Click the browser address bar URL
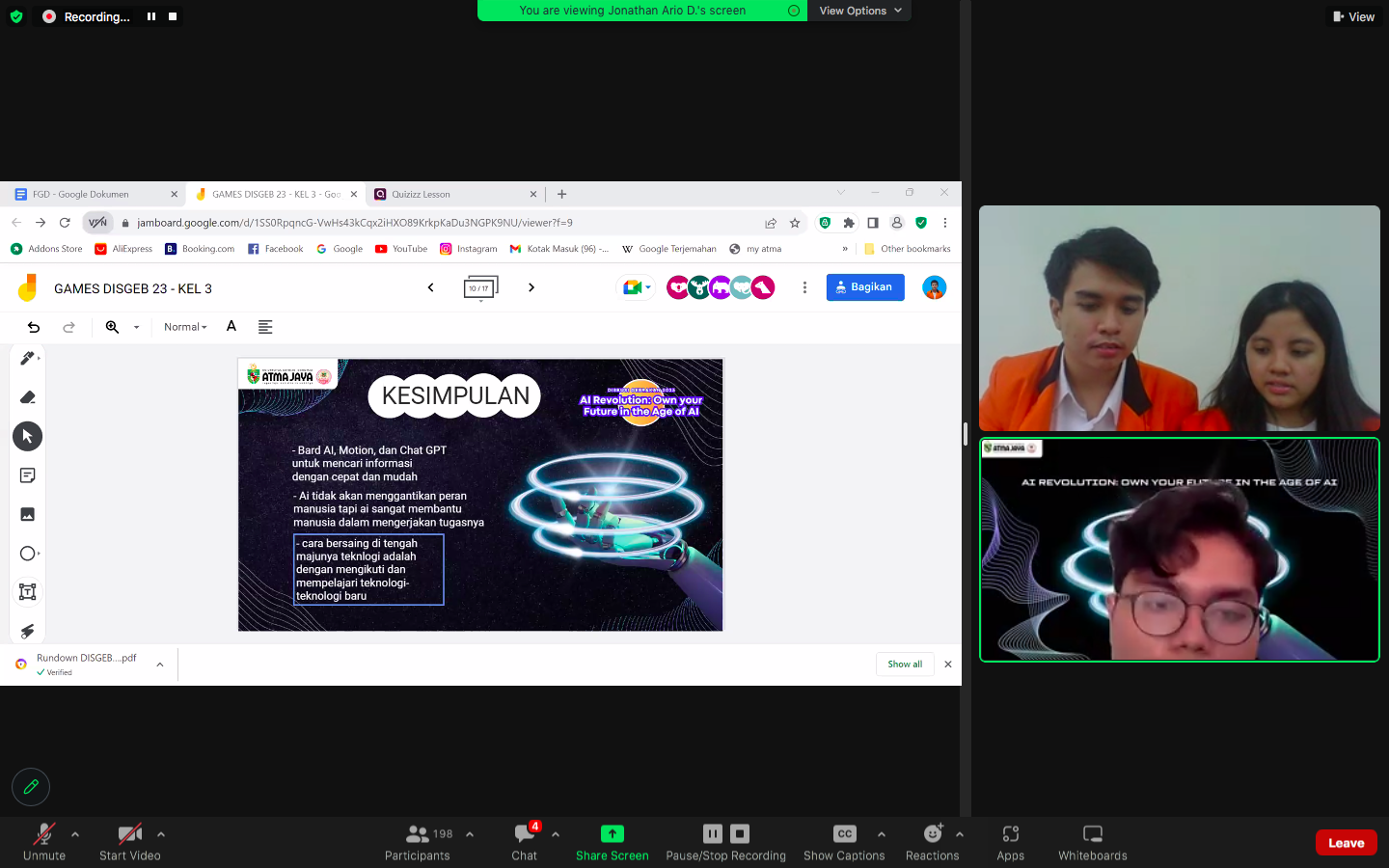The width and height of the screenshot is (1389, 868). click(354, 223)
